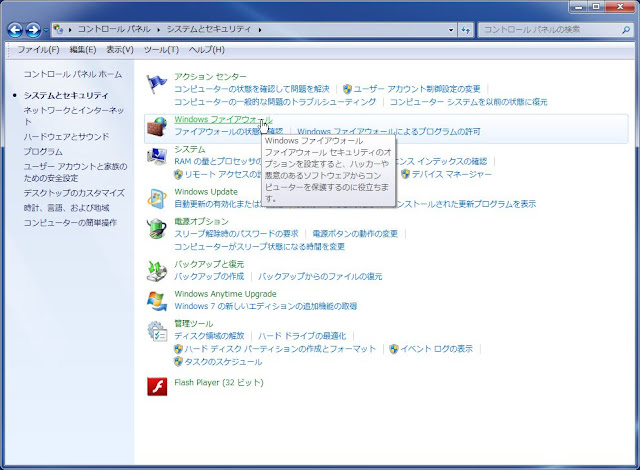The width and height of the screenshot is (640, 470).
Task: Click shield icon beside ハード ディスク パーティション link
Action: 178,349
